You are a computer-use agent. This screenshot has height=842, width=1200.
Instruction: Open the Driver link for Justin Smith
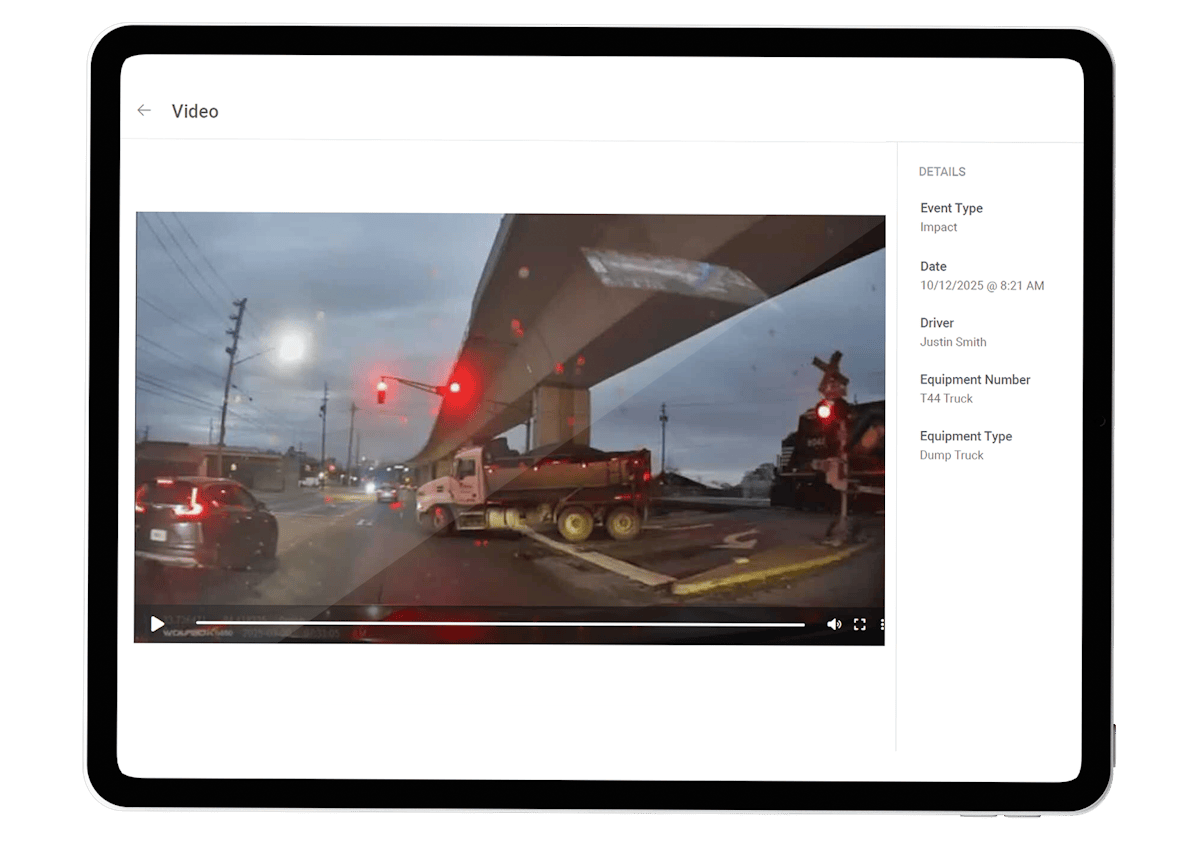coord(953,341)
